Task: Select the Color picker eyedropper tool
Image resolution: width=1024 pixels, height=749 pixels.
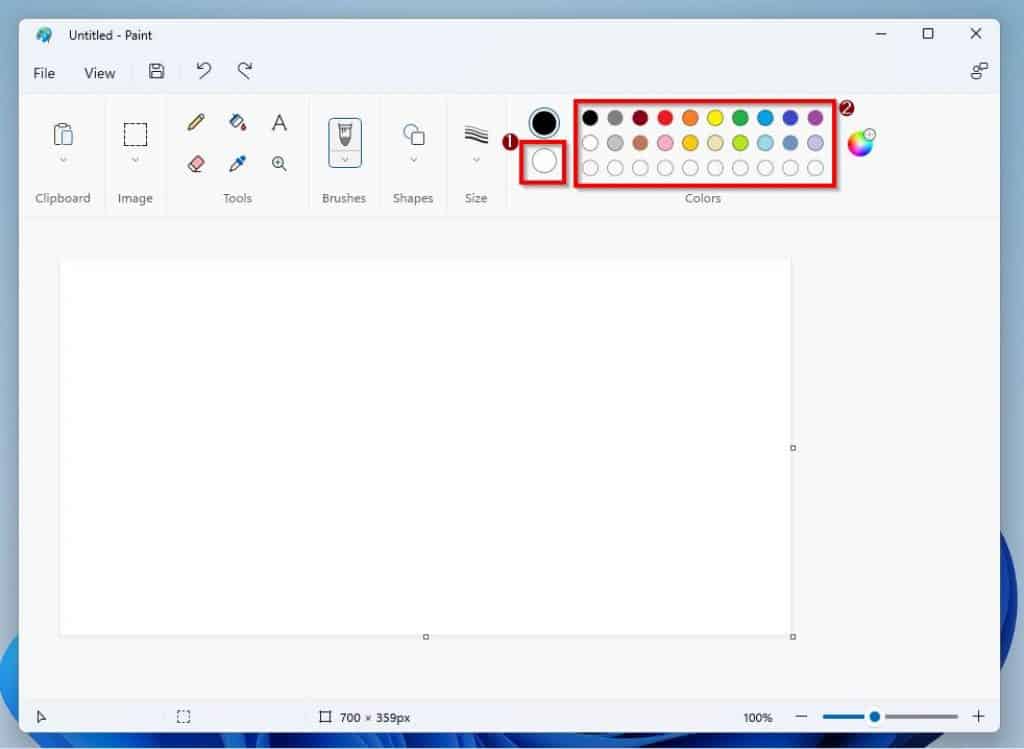Action: (x=238, y=163)
